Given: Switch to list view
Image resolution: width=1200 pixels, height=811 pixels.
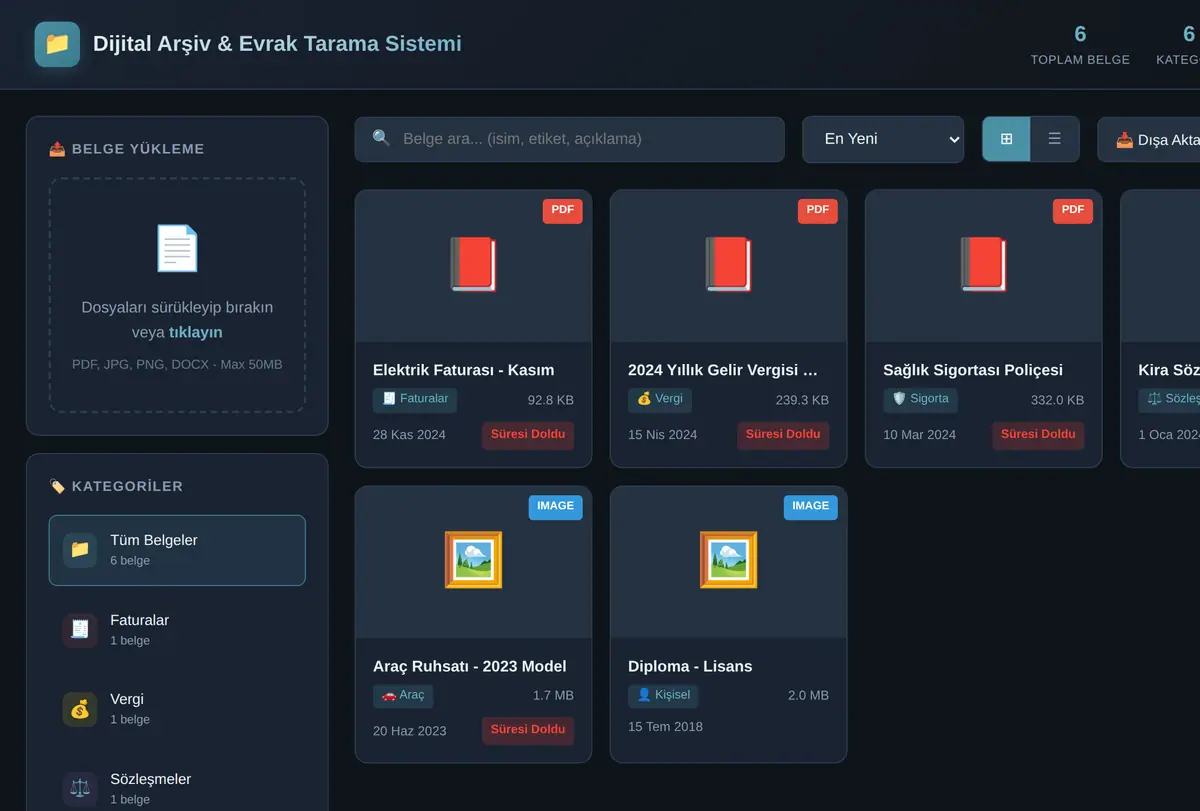Looking at the screenshot, I should click(1054, 139).
